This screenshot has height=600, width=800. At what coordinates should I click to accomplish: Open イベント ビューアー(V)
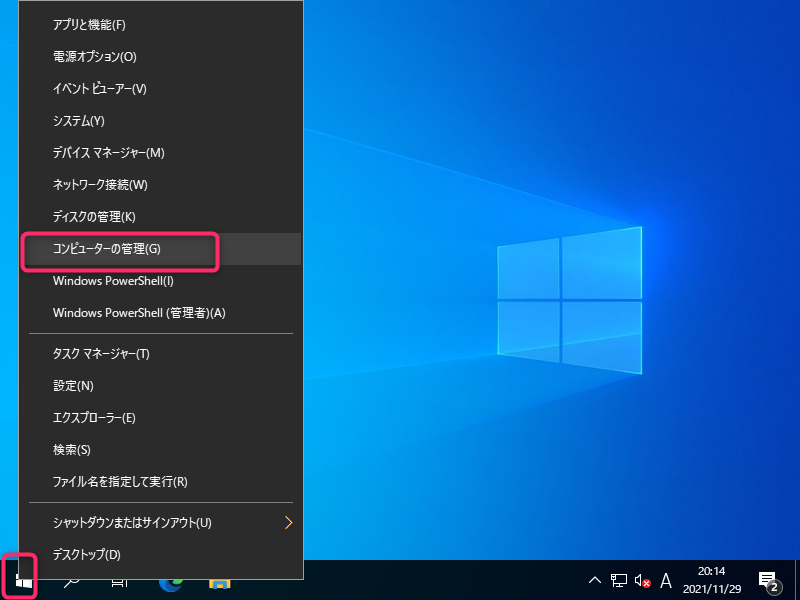[x=161, y=89]
